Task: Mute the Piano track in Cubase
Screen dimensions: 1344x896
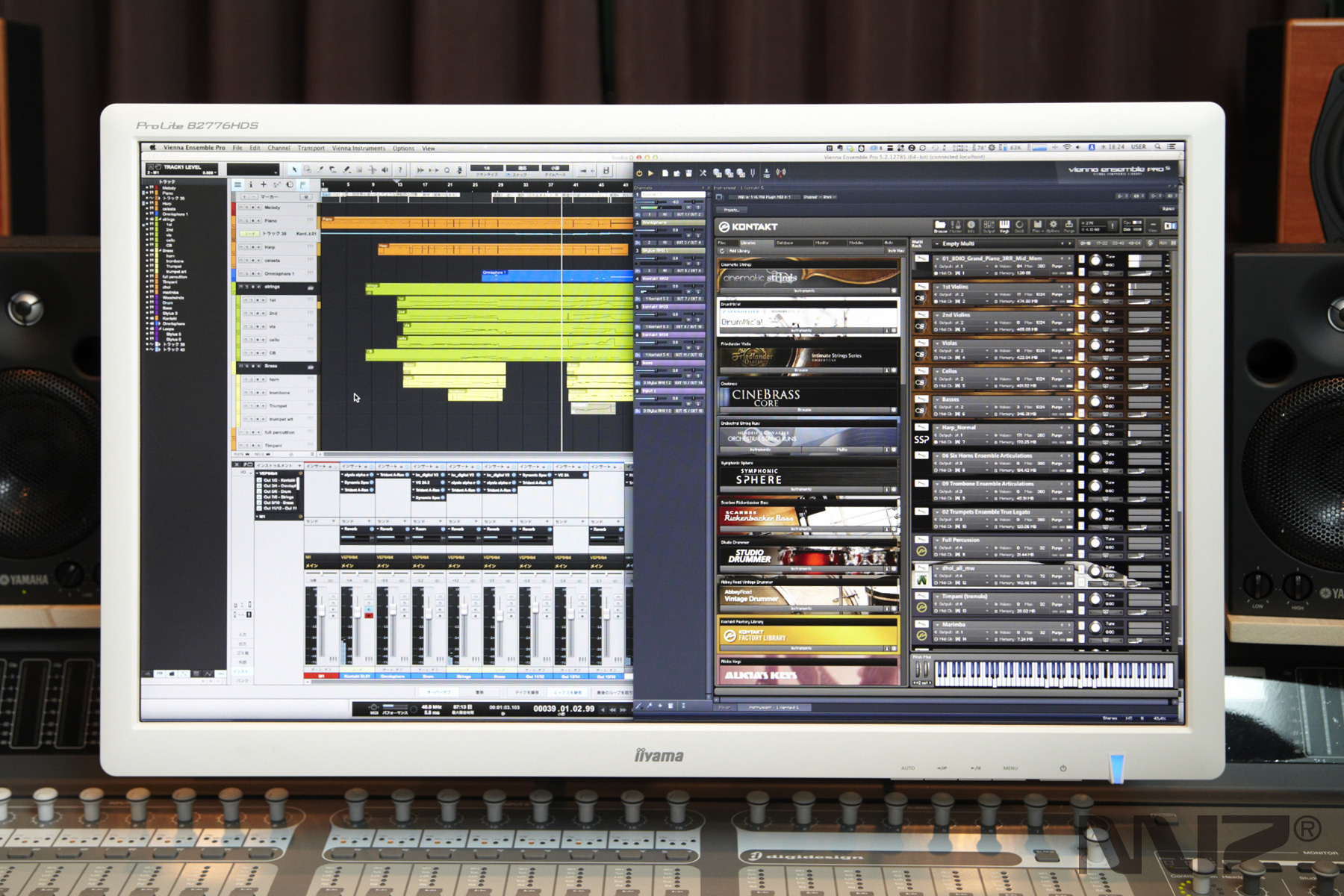Action: 240,221
